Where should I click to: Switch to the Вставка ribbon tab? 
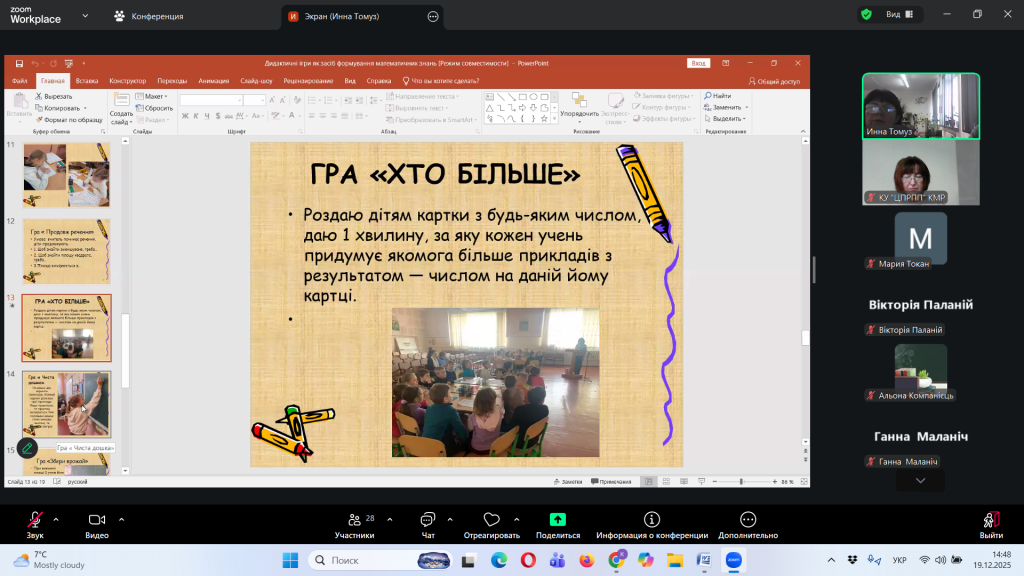point(87,81)
